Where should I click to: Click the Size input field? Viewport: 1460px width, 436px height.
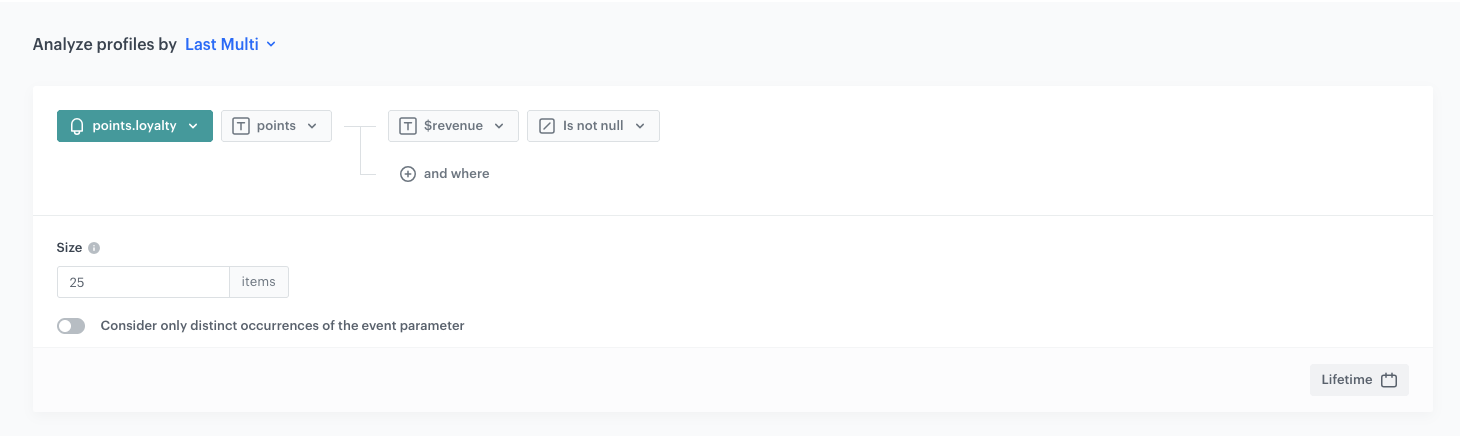[x=143, y=282]
